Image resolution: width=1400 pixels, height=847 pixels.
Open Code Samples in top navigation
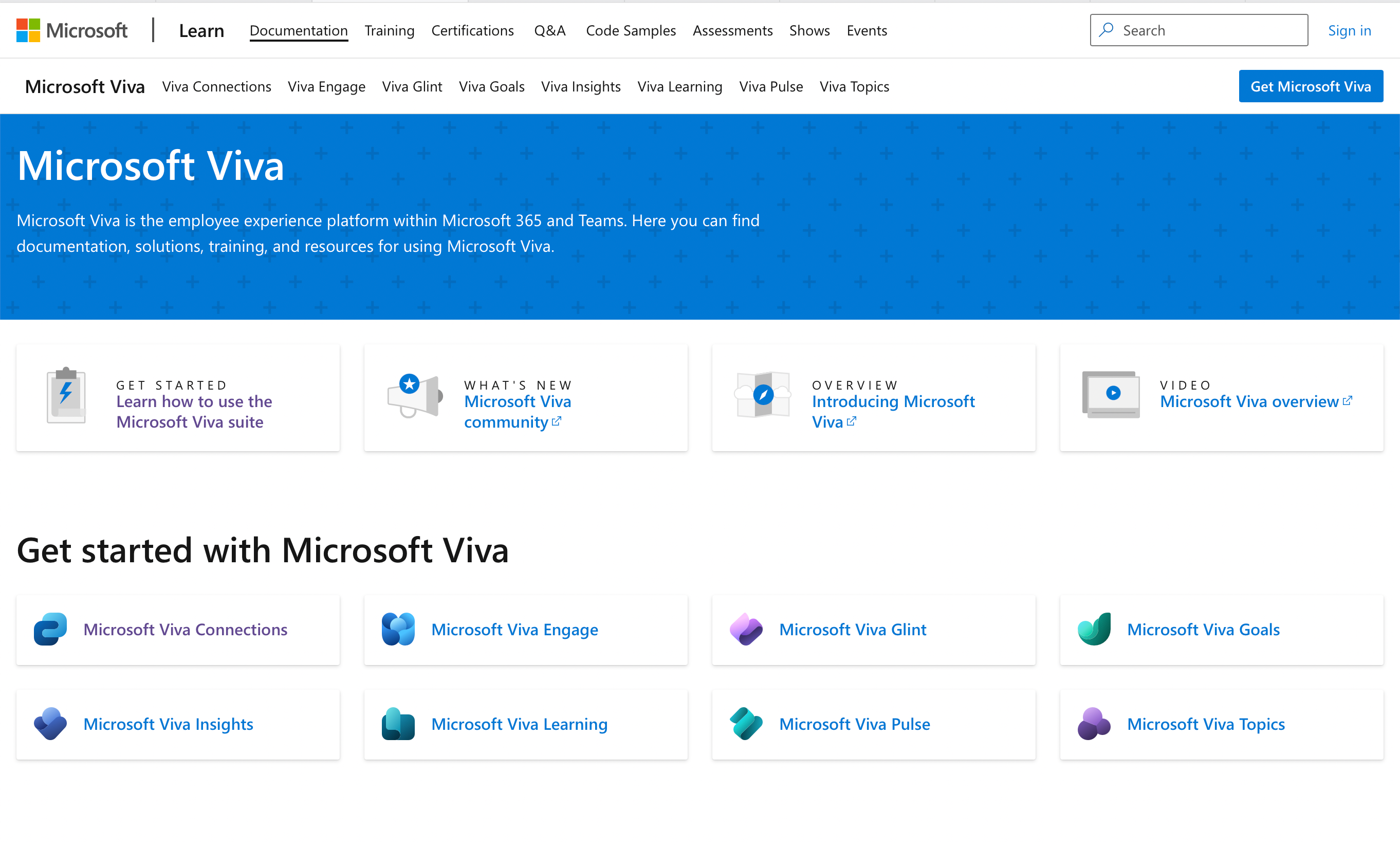631,31
